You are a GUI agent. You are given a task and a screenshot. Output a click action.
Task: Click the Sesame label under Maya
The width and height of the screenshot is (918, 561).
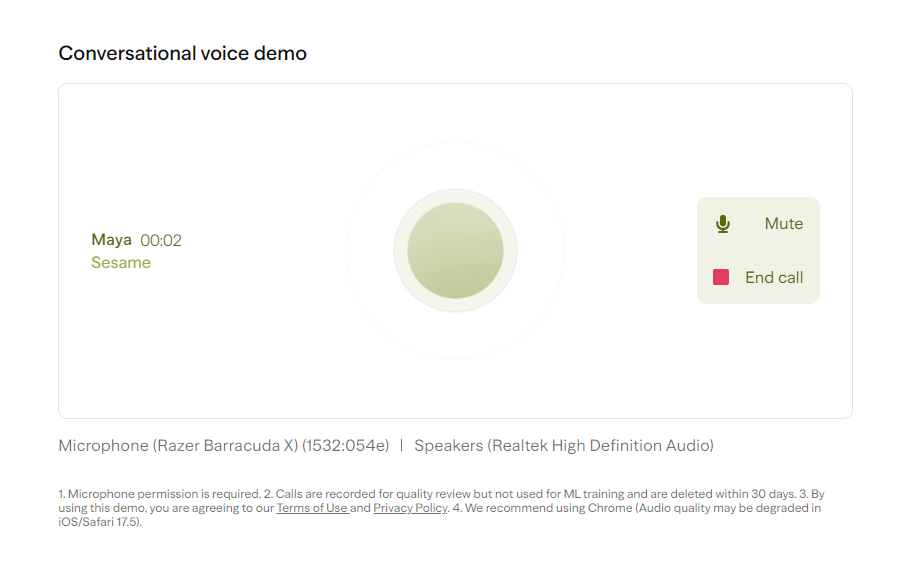(x=121, y=263)
